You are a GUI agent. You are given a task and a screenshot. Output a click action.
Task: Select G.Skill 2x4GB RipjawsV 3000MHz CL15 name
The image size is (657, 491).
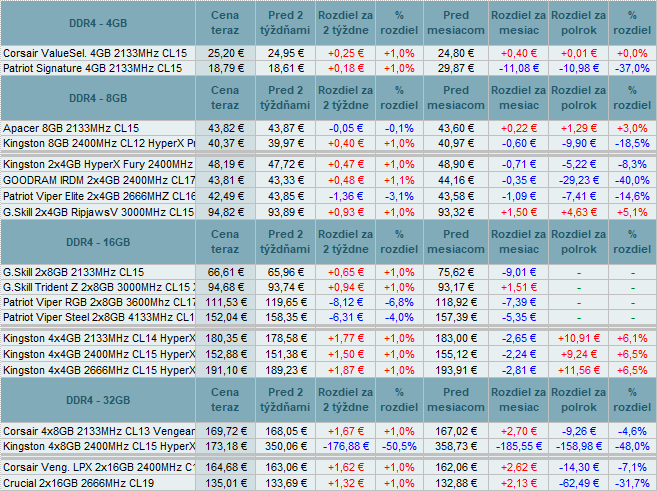click(98, 212)
